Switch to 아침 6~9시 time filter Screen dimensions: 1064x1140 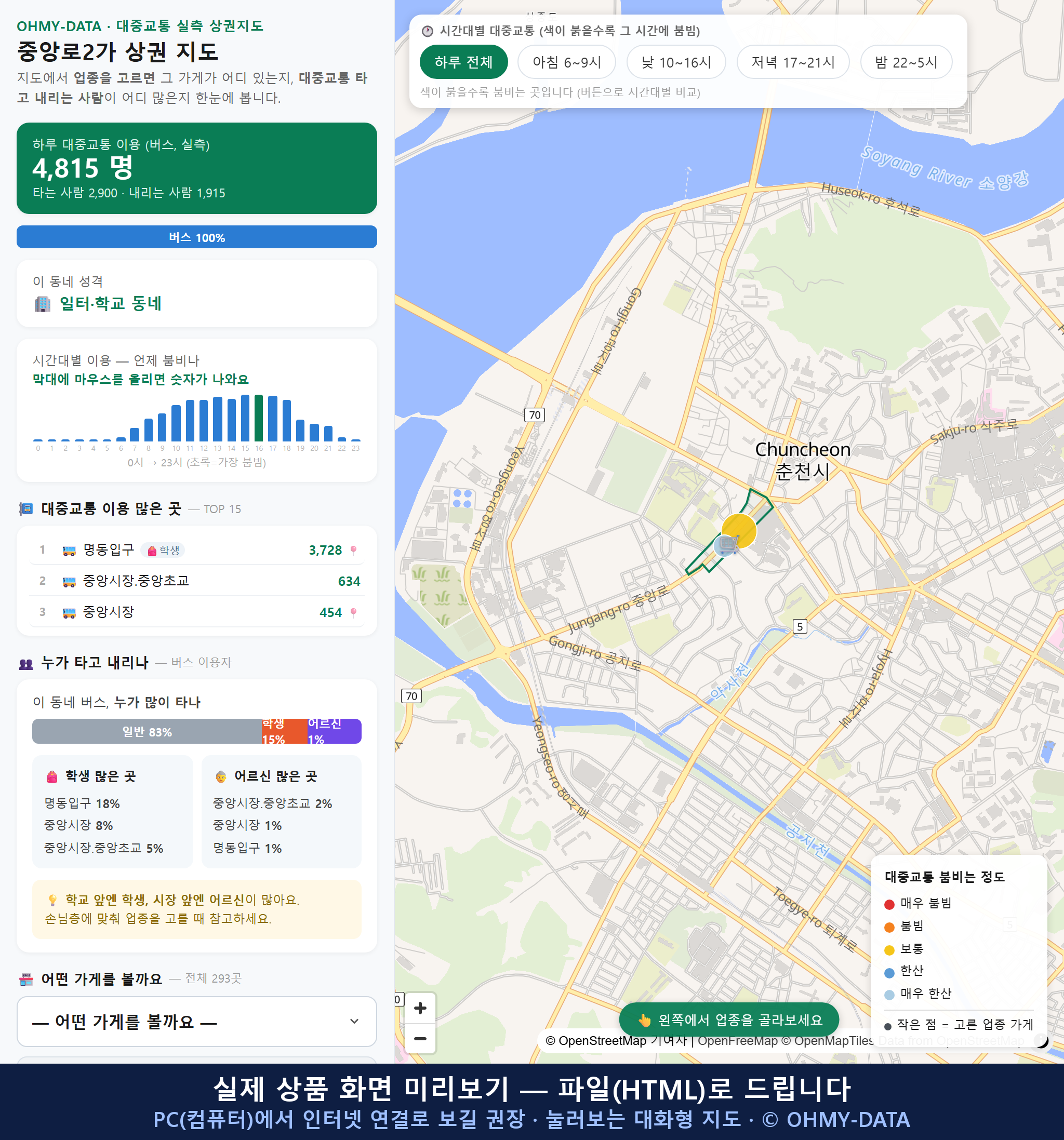(x=566, y=62)
